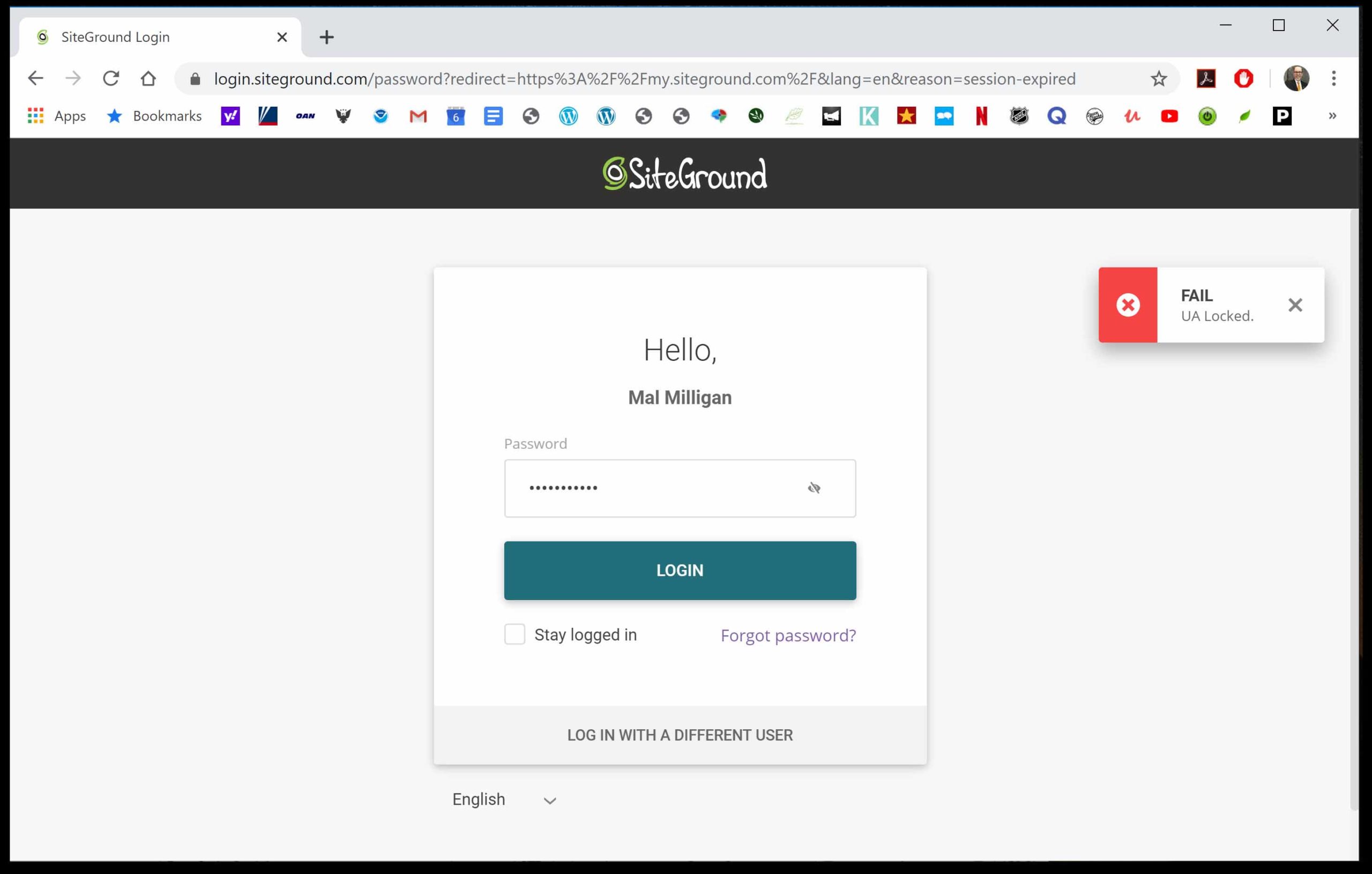Bookmark this page with the star
The width and height of the screenshot is (1372, 874).
[x=1158, y=79]
